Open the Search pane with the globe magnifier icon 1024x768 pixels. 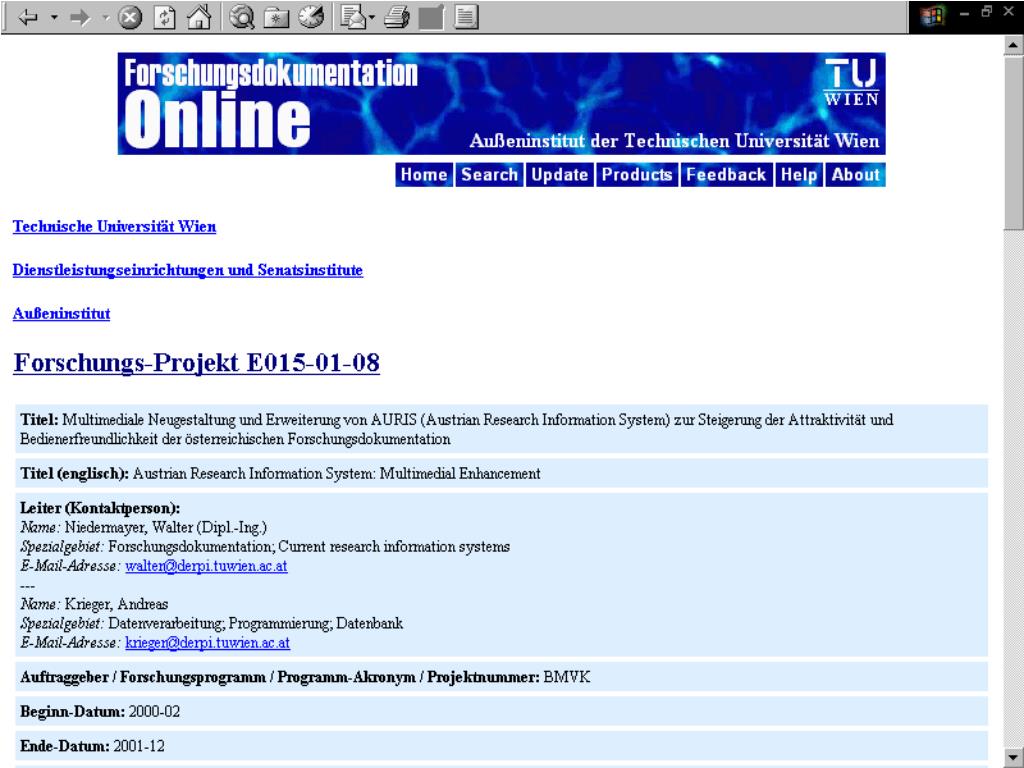[x=242, y=18]
